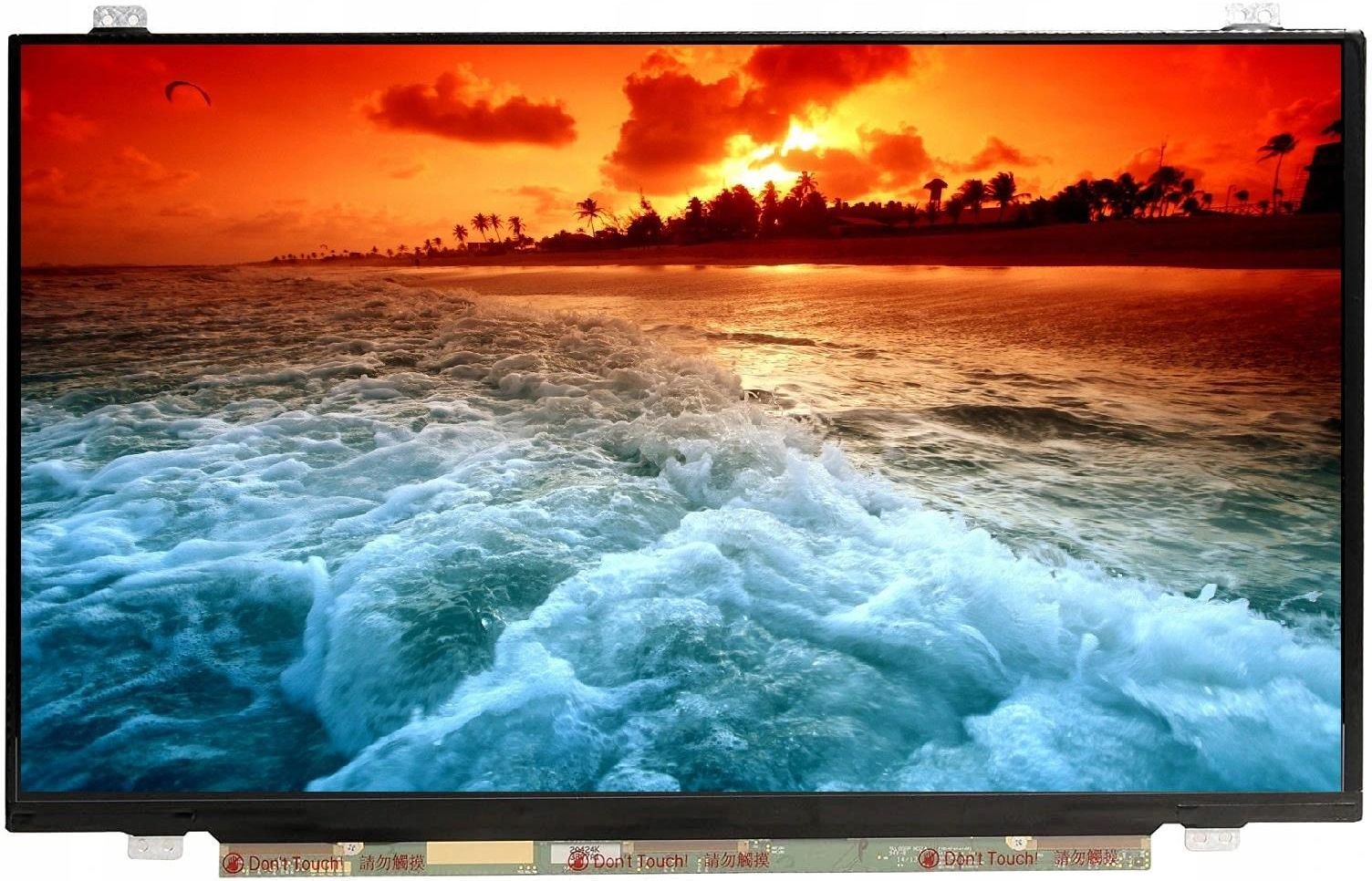Click the middle "Don't Touch!" label
1372x881 pixels.
tap(640, 861)
